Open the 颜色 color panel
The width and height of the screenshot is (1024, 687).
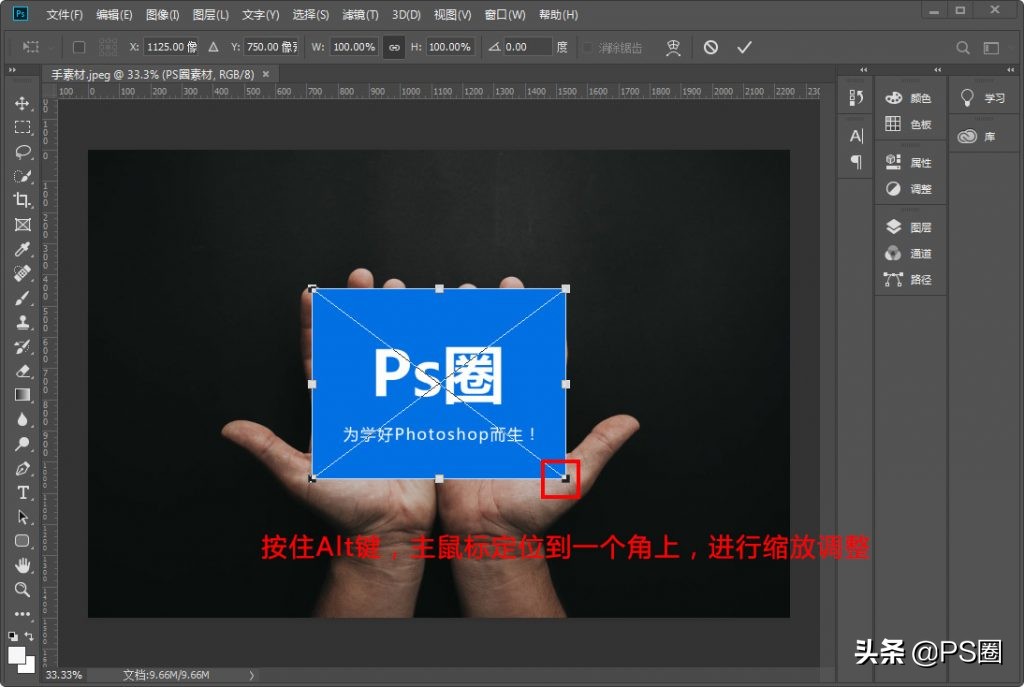tap(910, 98)
